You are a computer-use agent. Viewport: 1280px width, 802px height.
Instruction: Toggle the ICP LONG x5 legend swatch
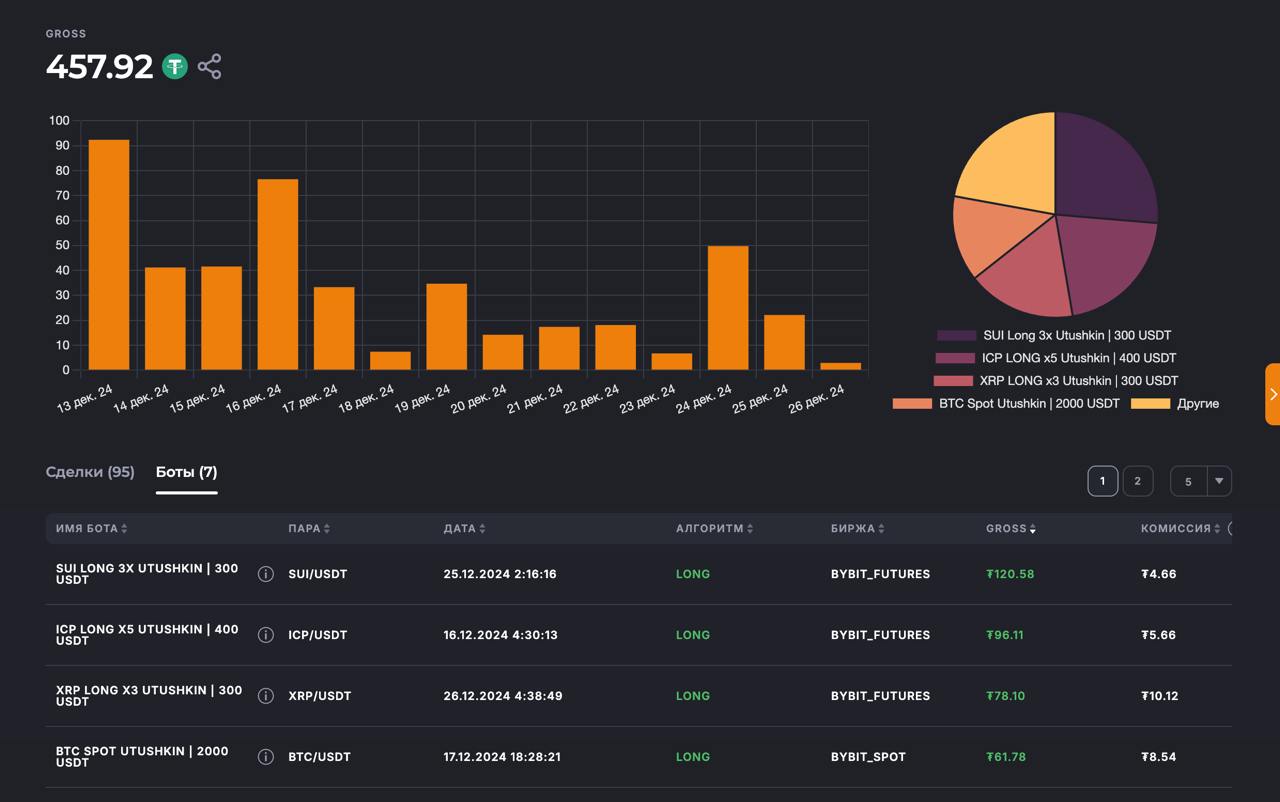(955, 358)
